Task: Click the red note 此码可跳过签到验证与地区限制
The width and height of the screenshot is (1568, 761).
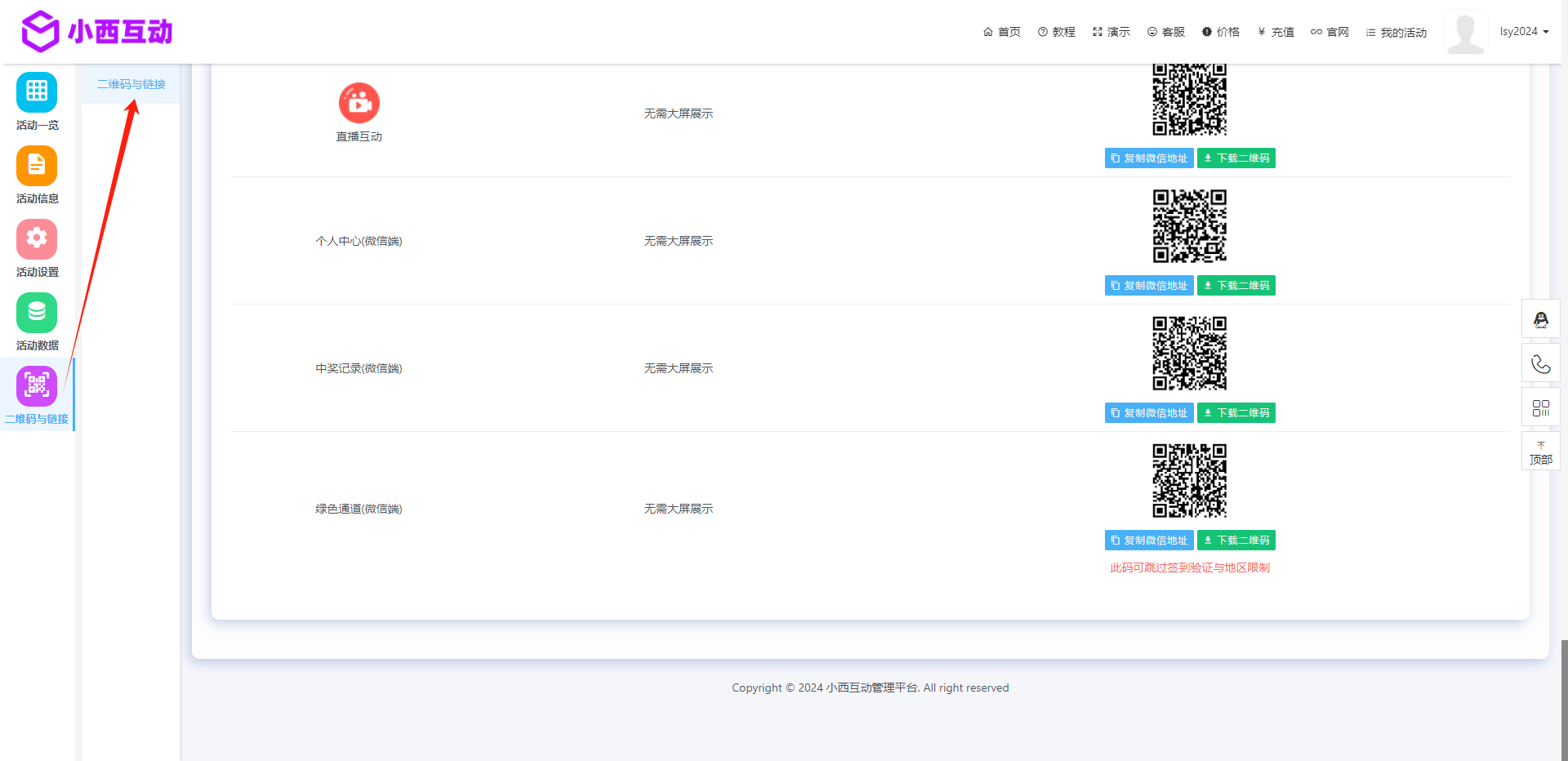Action: tap(1190, 567)
